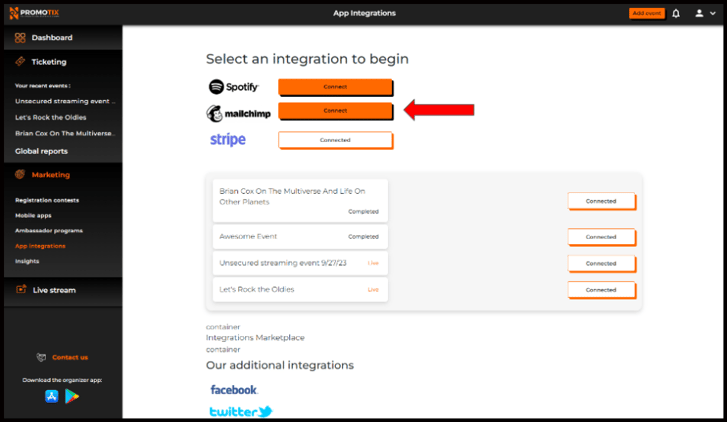
Task: Open the user account dropdown
Action: 703,13
